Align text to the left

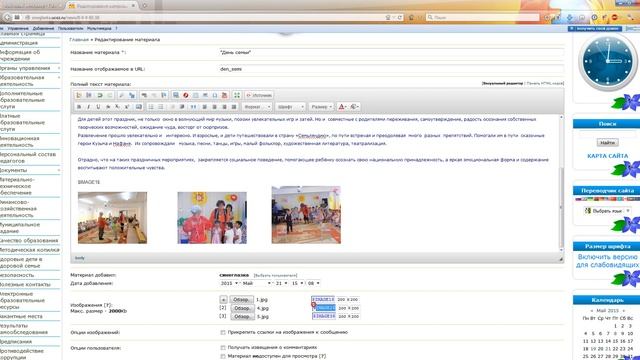point(204,107)
